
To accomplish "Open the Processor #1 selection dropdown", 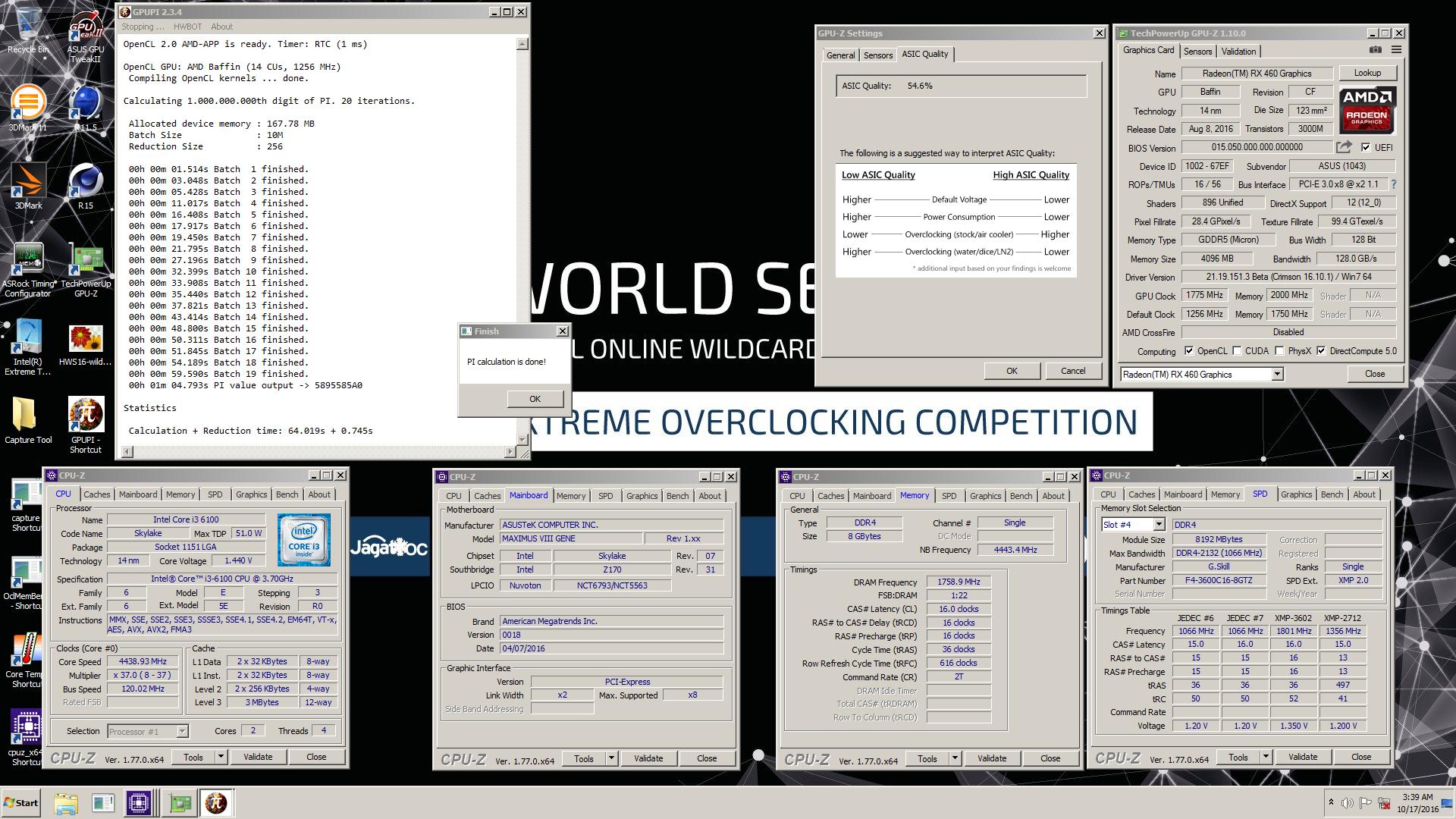I will point(182,731).
